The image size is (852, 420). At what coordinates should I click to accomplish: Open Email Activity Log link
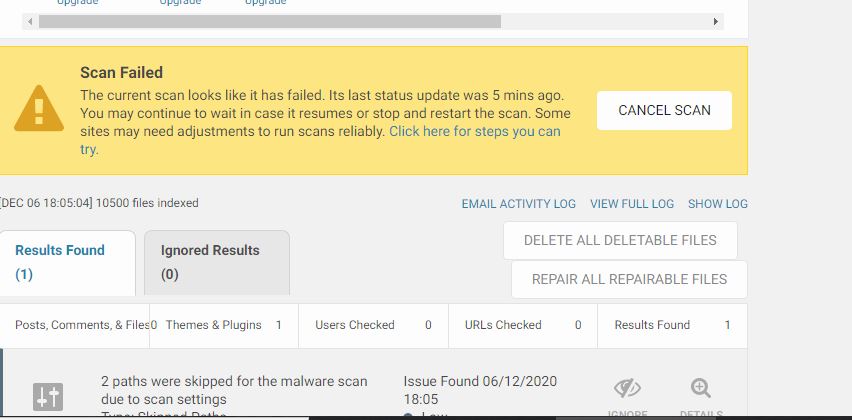[518, 203]
